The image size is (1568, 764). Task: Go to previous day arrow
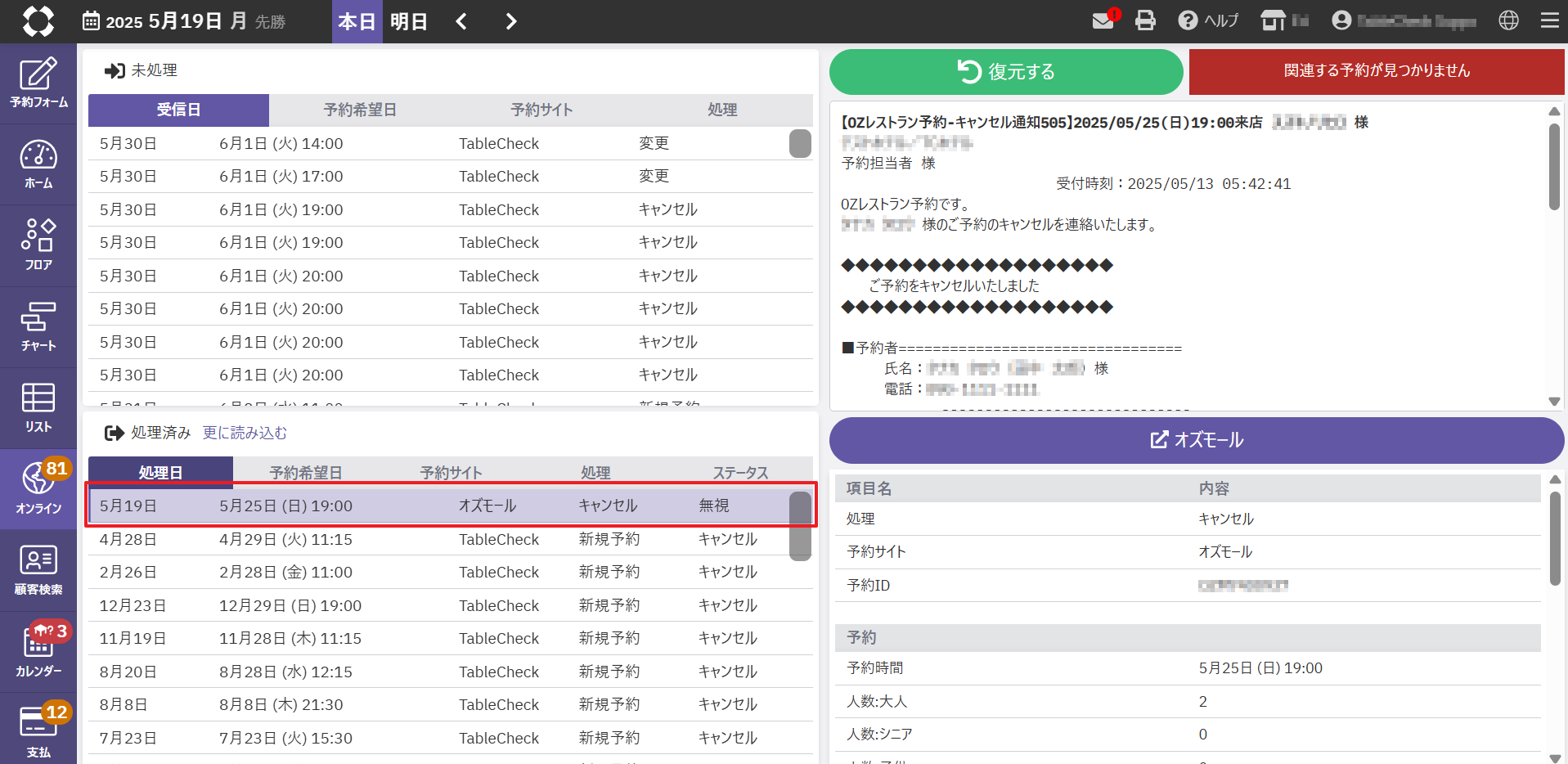tap(461, 21)
